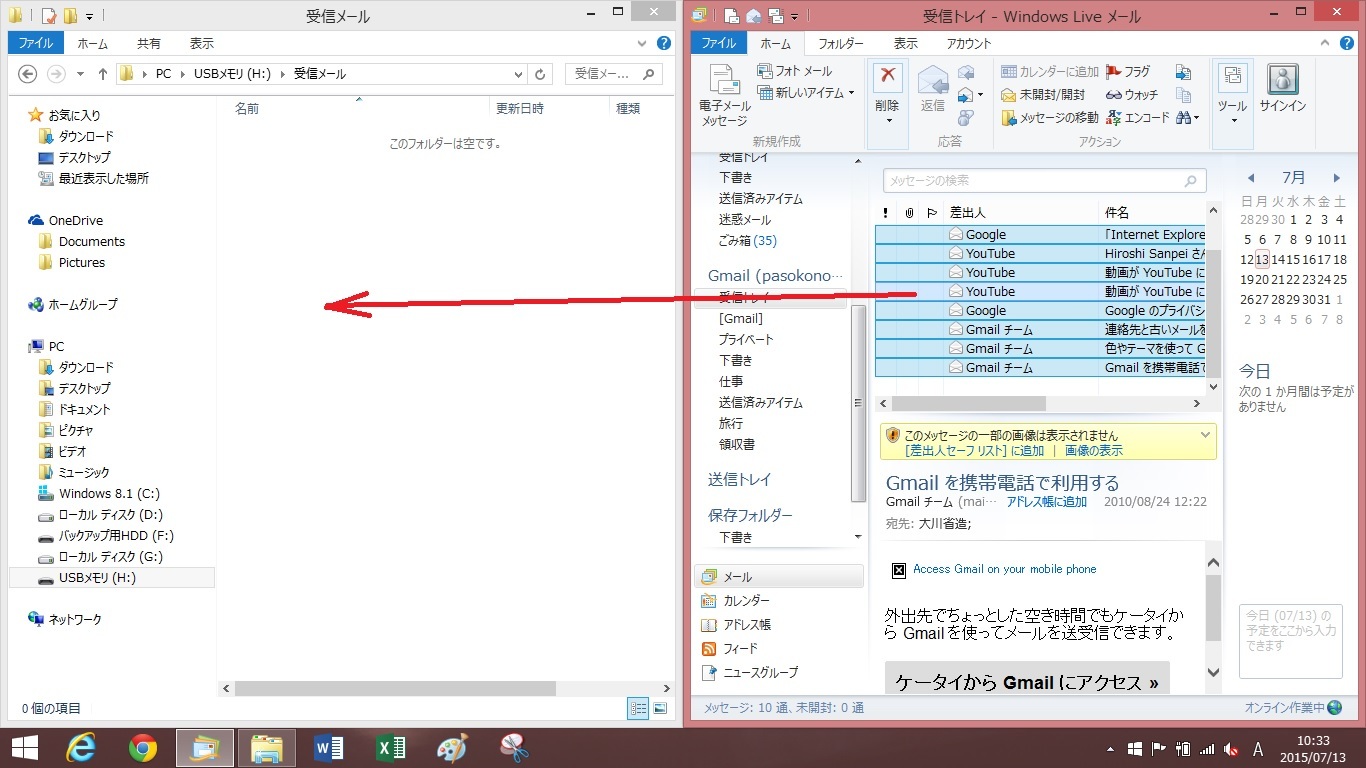Viewport: 1366px width, 768px height.
Task: Select the 13th in the July calendar
Action: tap(1262, 259)
